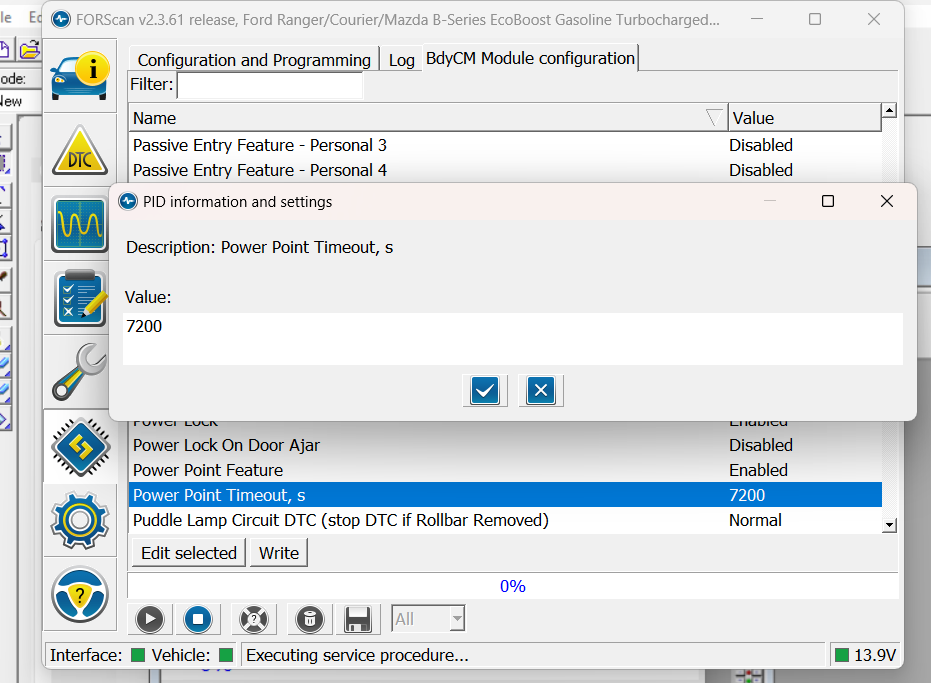Image resolution: width=931 pixels, height=683 pixels.
Task: Minimize the FORScan main window
Action: tap(756, 19)
